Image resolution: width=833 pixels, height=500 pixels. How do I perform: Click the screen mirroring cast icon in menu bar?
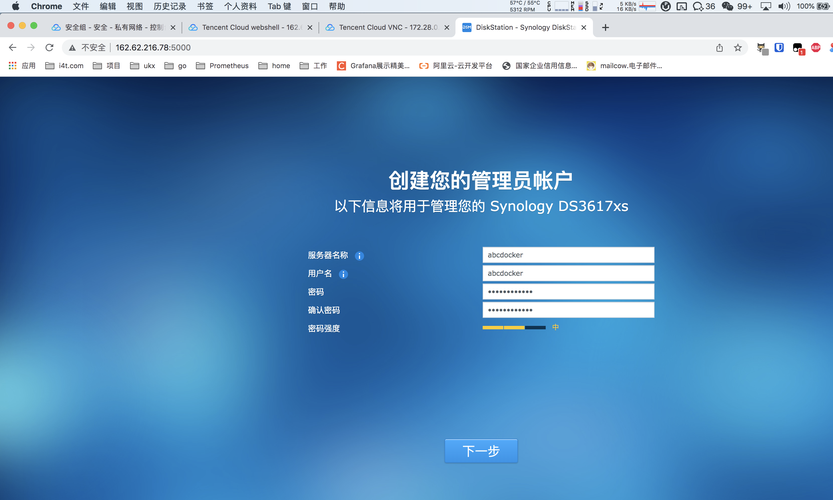click(x=682, y=6)
